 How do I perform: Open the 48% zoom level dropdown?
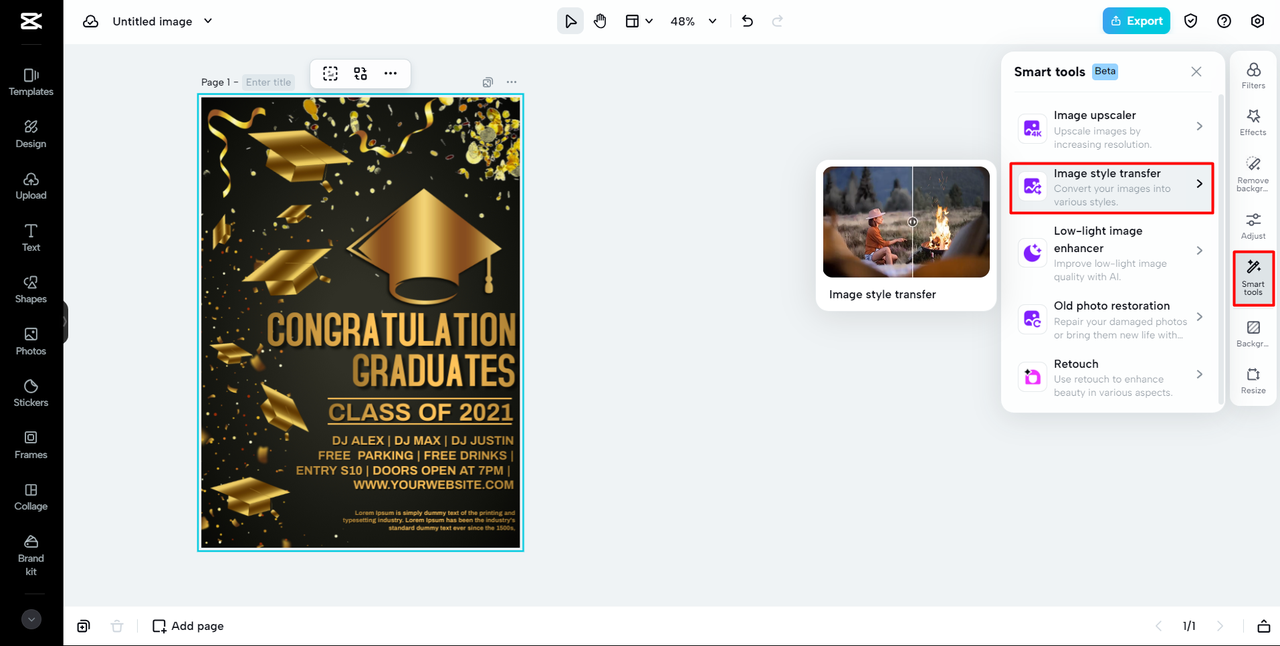694,21
